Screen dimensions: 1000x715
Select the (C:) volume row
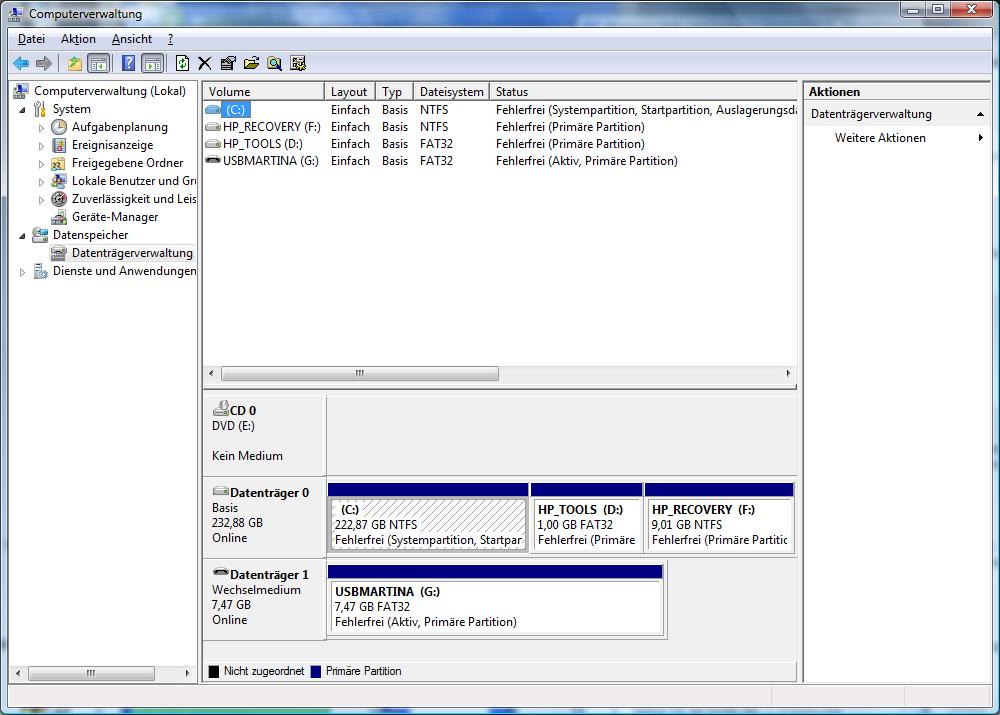pos(500,110)
